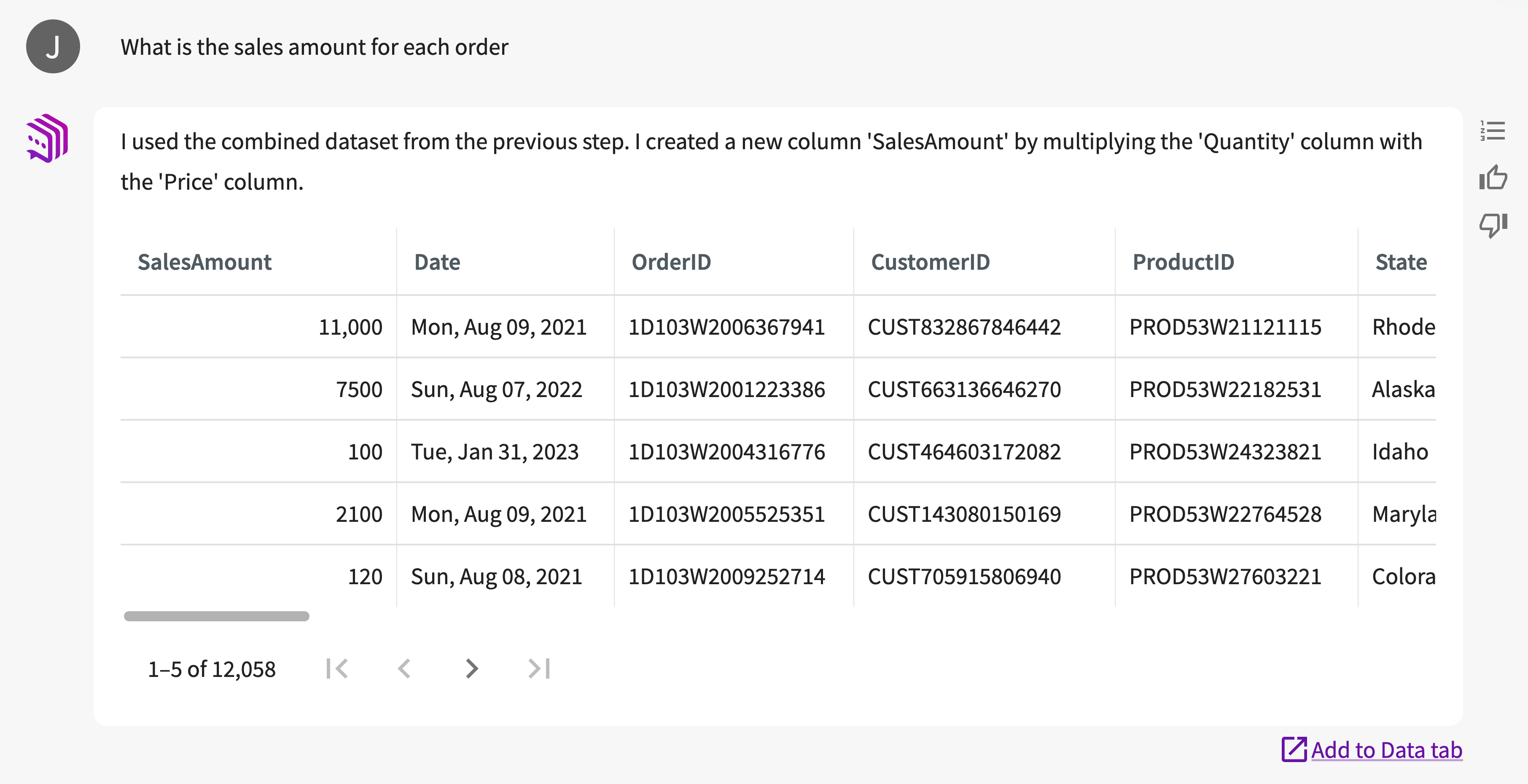Viewport: 1528px width, 784px height.
Task: Click the Add to Data tab link
Action: click(x=1385, y=749)
